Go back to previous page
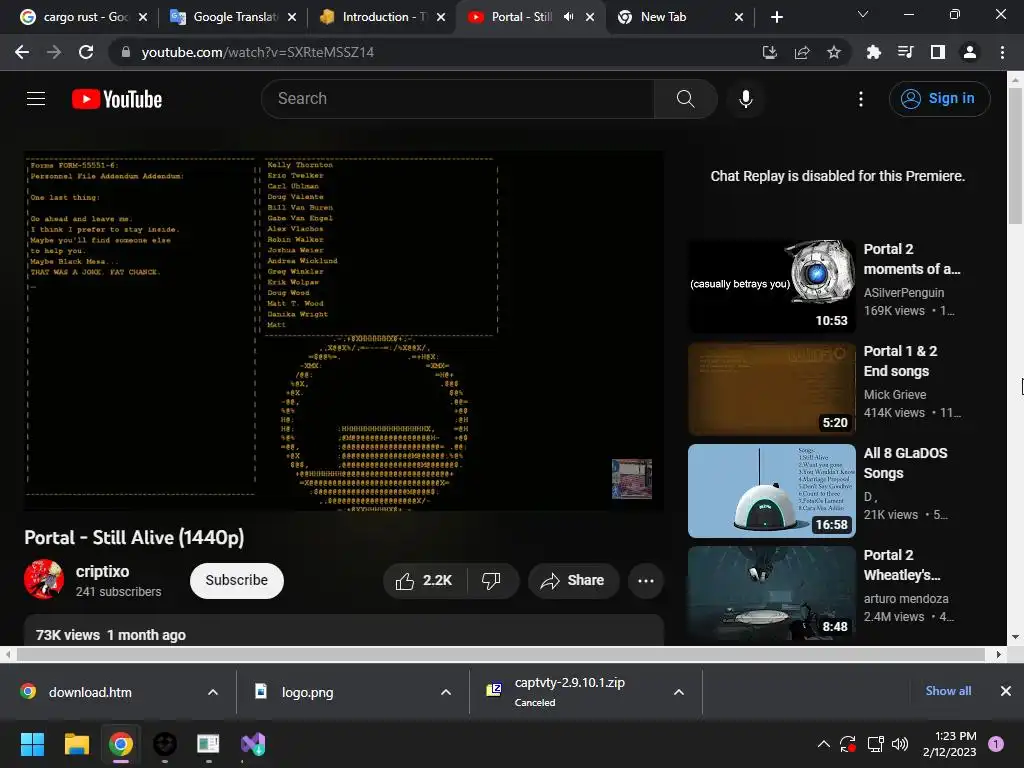The image size is (1024, 768). coord(22,52)
